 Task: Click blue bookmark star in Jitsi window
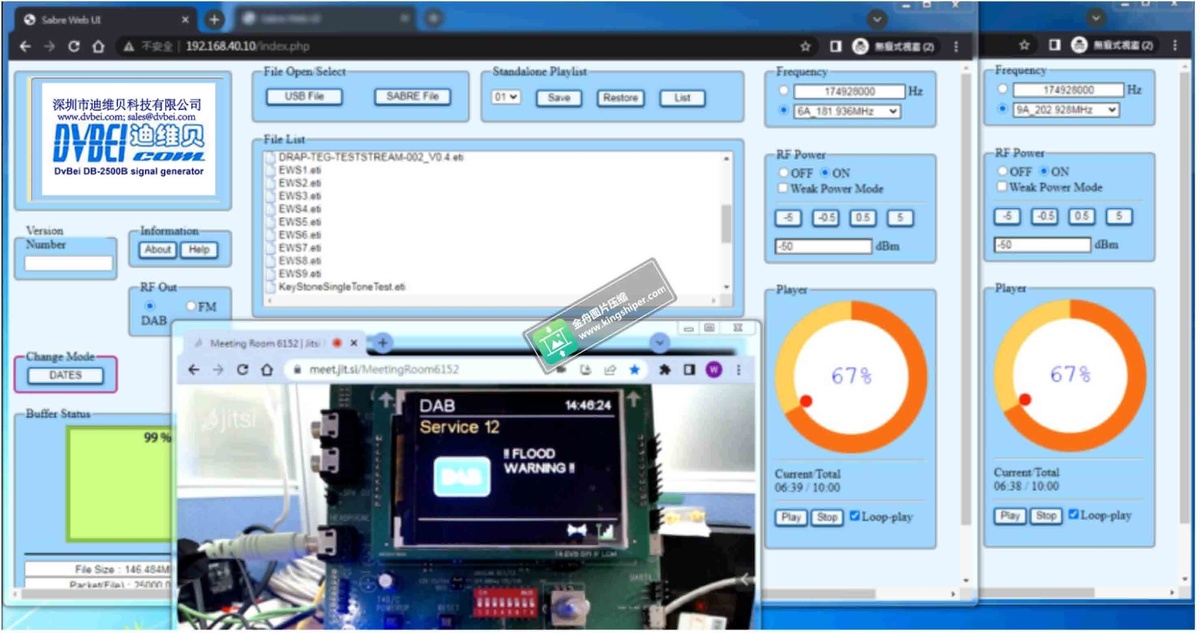634,369
